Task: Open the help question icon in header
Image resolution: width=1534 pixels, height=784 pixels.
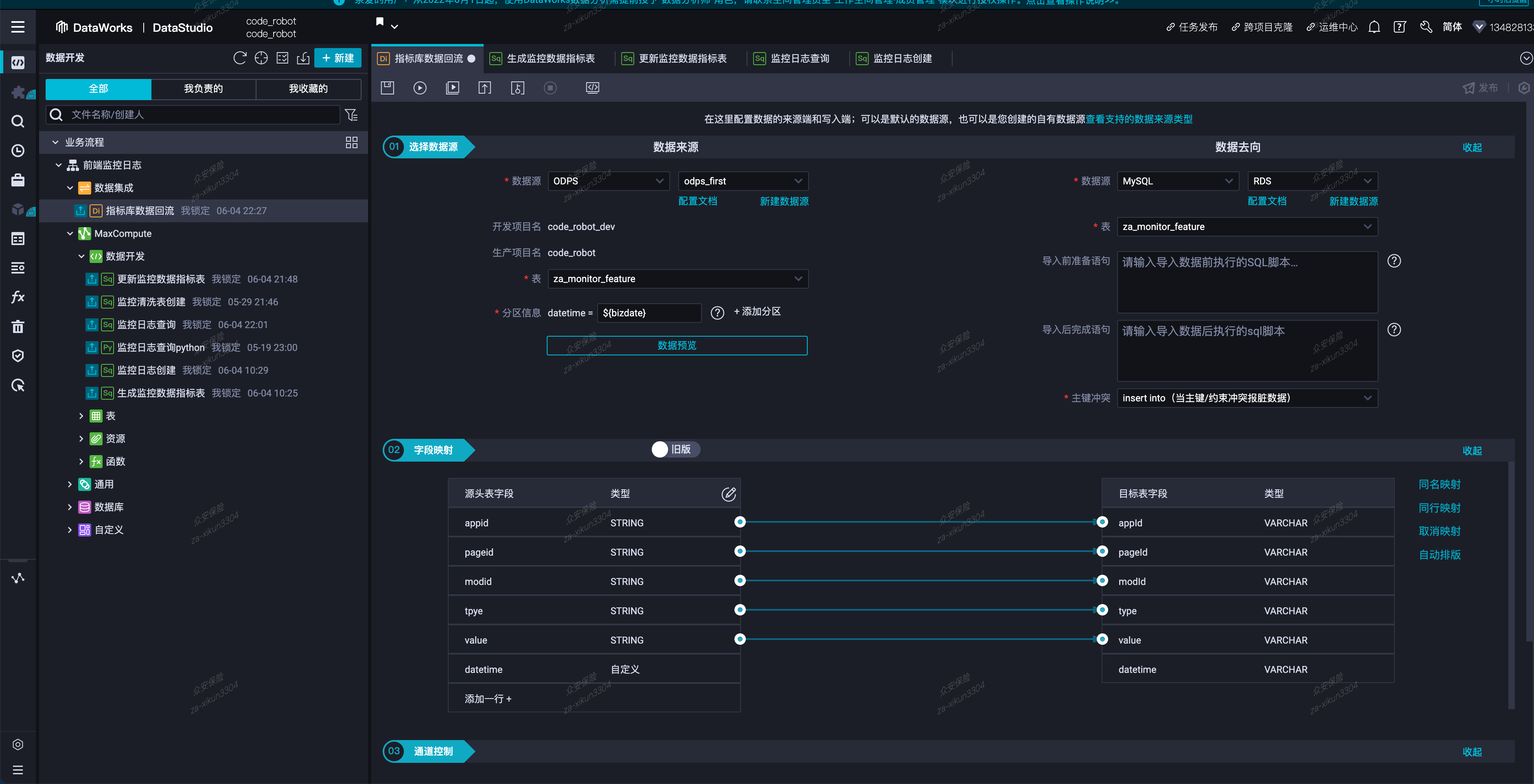Action: click(x=1399, y=27)
